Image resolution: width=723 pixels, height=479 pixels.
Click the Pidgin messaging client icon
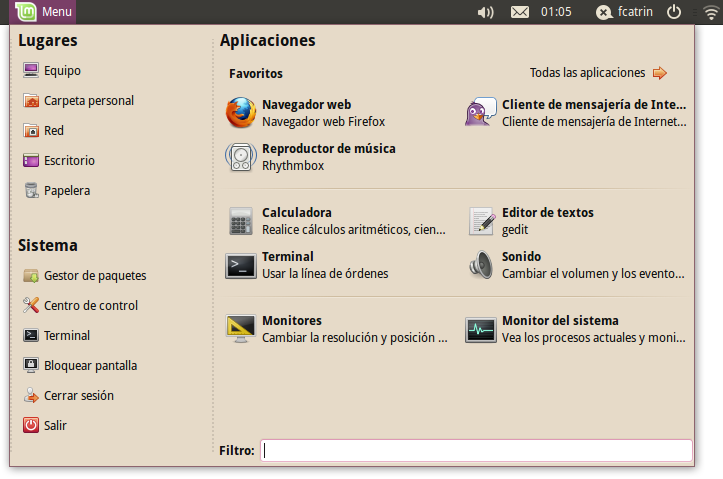tap(480, 112)
